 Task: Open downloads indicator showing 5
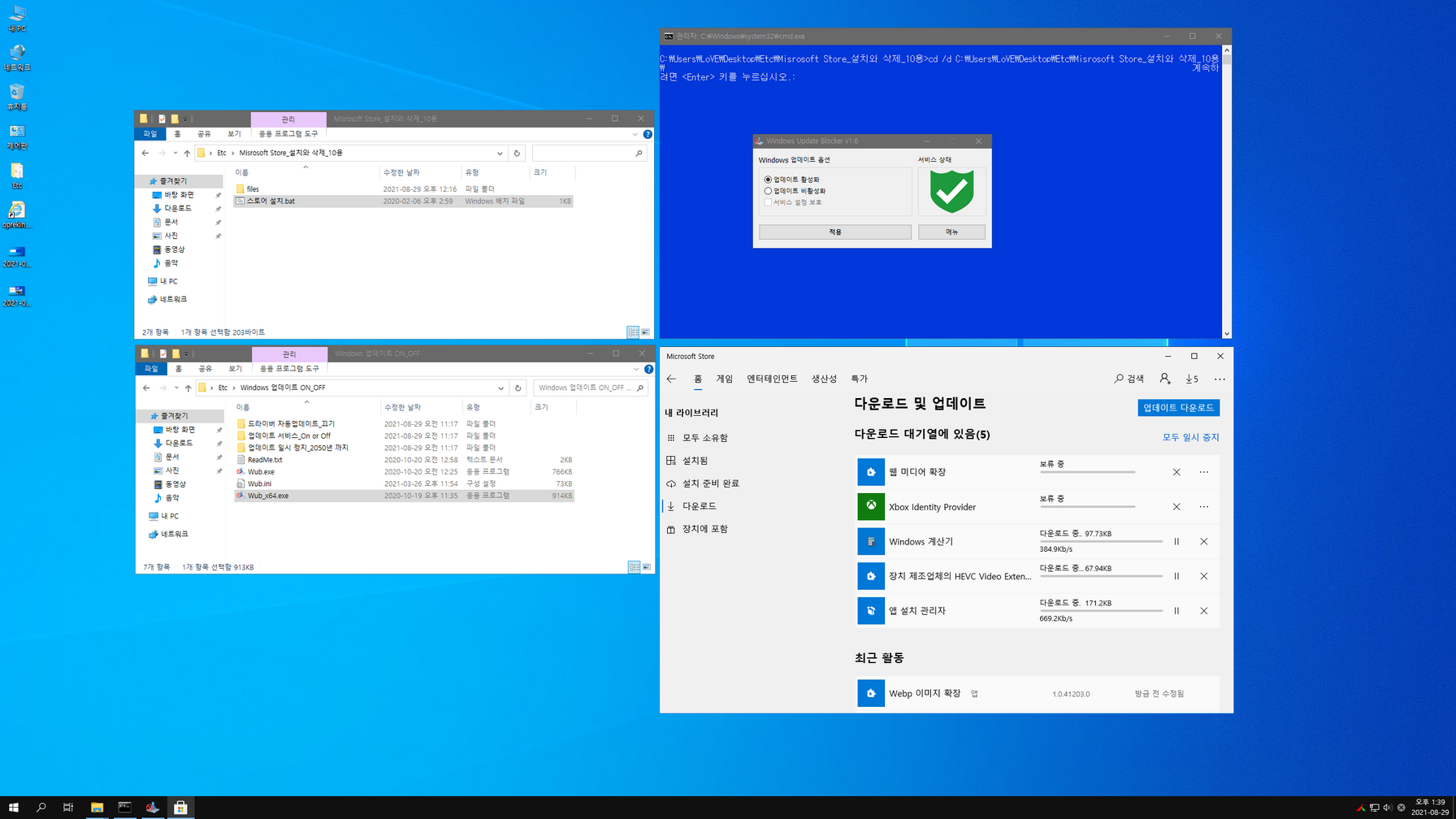click(1192, 379)
